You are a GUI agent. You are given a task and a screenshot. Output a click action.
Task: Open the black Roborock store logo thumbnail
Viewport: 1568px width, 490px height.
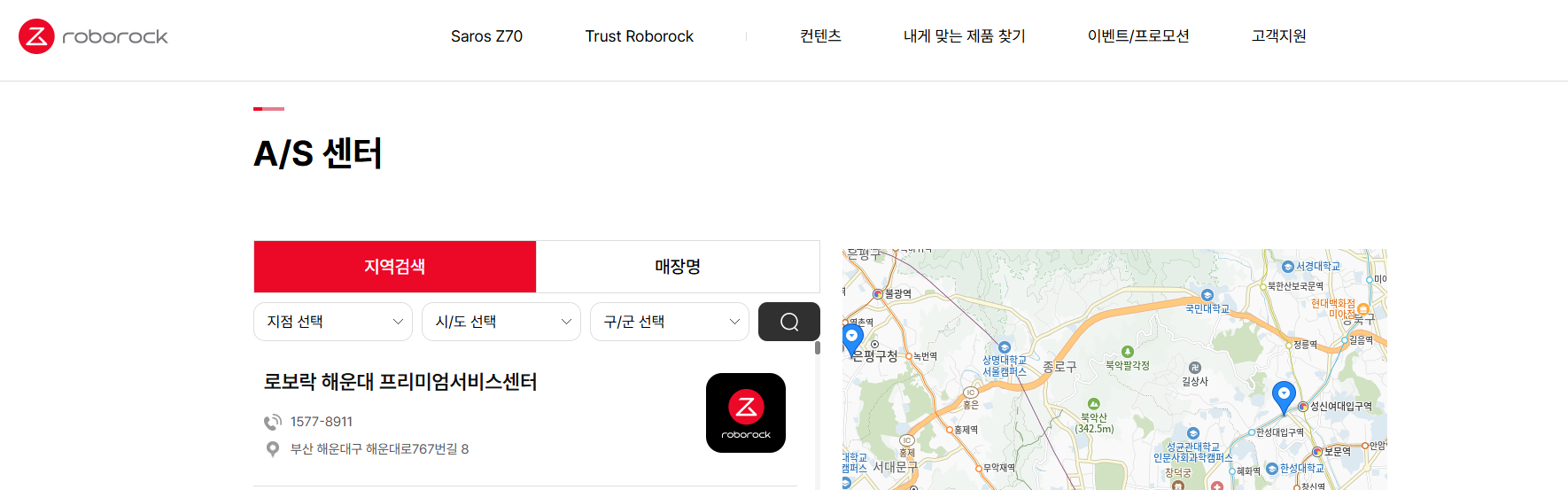click(746, 413)
